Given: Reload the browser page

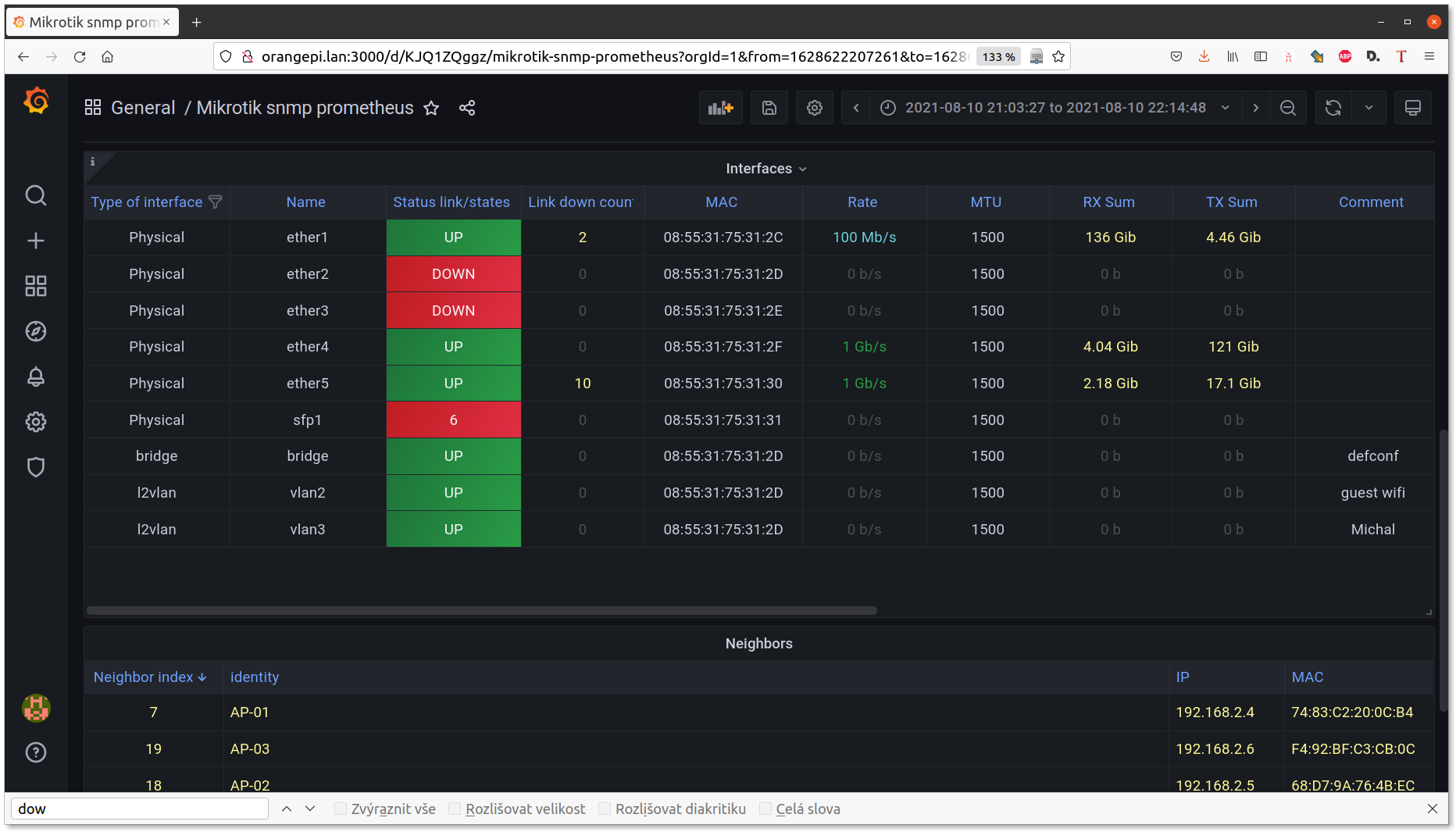Looking at the screenshot, I should pyautogui.click(x=80, y=56).
